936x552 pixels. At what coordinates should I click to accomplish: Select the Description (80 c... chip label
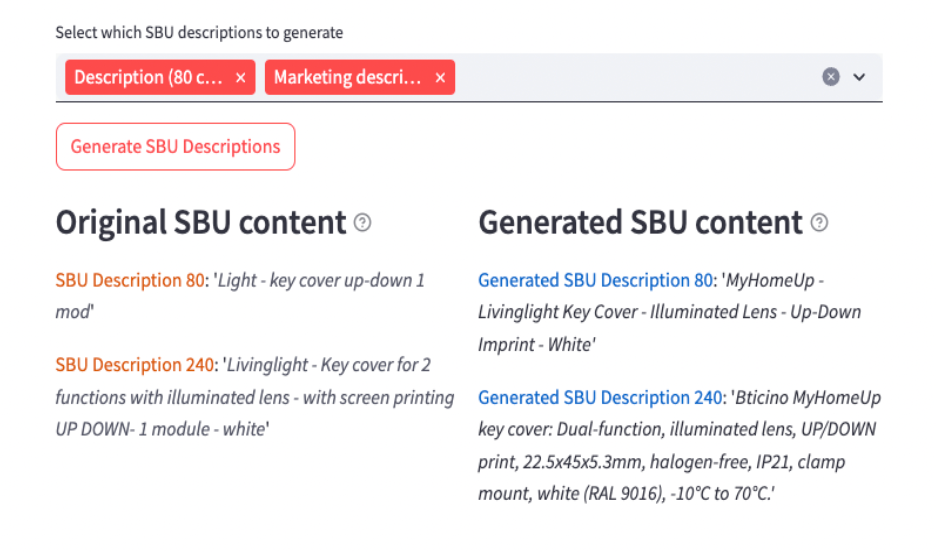tap(148, 77)
